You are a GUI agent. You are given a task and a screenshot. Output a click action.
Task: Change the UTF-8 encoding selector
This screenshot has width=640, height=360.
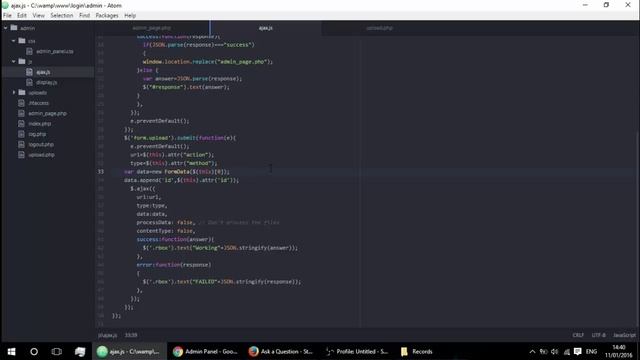(x=598, y=335)
